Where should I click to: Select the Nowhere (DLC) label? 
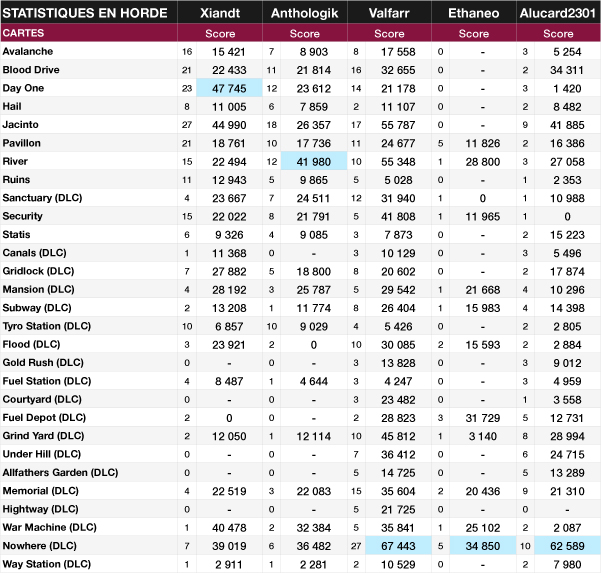tap(39, 545)
